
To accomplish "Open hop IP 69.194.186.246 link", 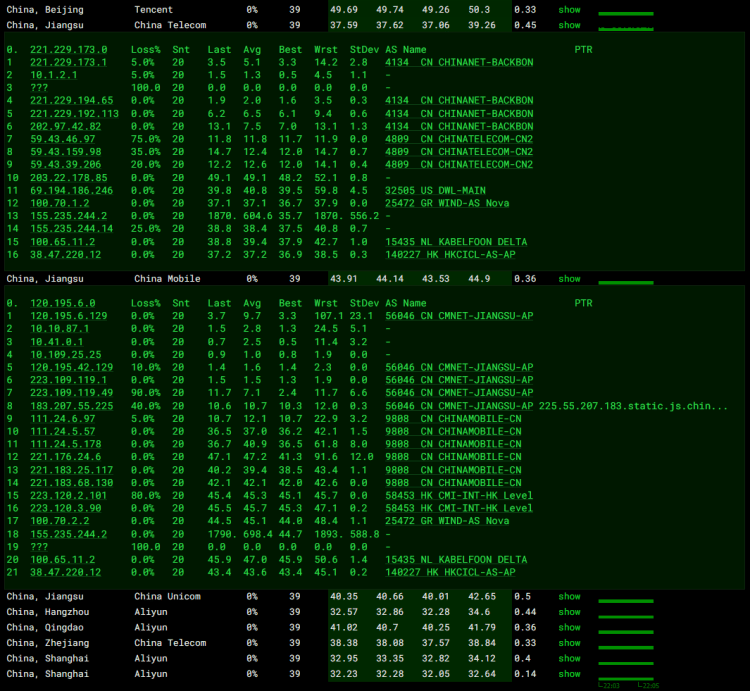I will (x=72, y=190).
